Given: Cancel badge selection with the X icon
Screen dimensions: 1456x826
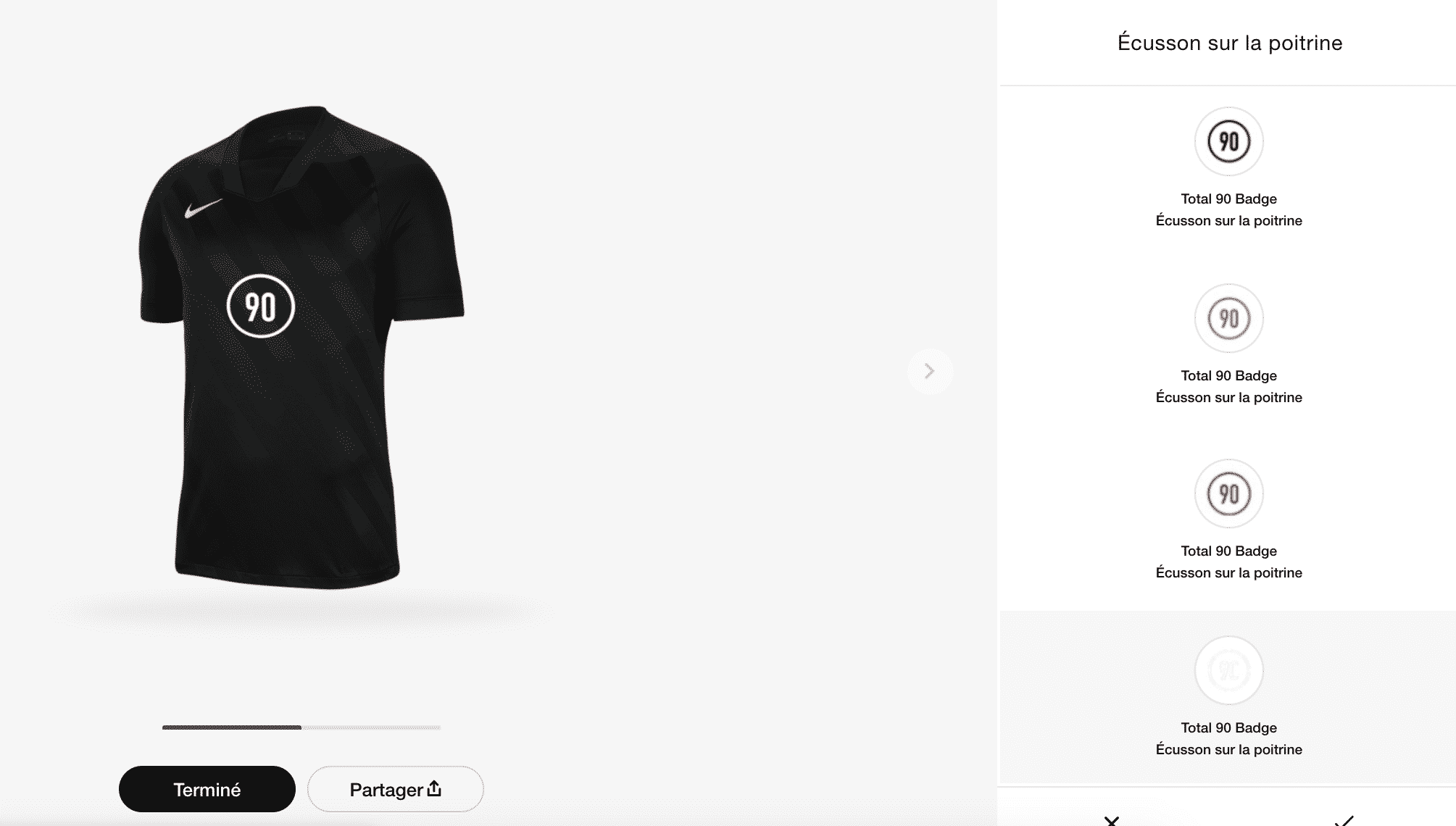Looking at the screenshot, I should tap(1112, 820).
